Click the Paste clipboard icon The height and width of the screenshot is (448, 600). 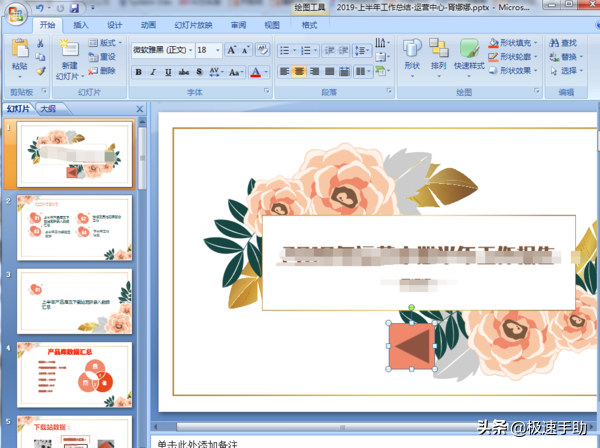point(20,48)
